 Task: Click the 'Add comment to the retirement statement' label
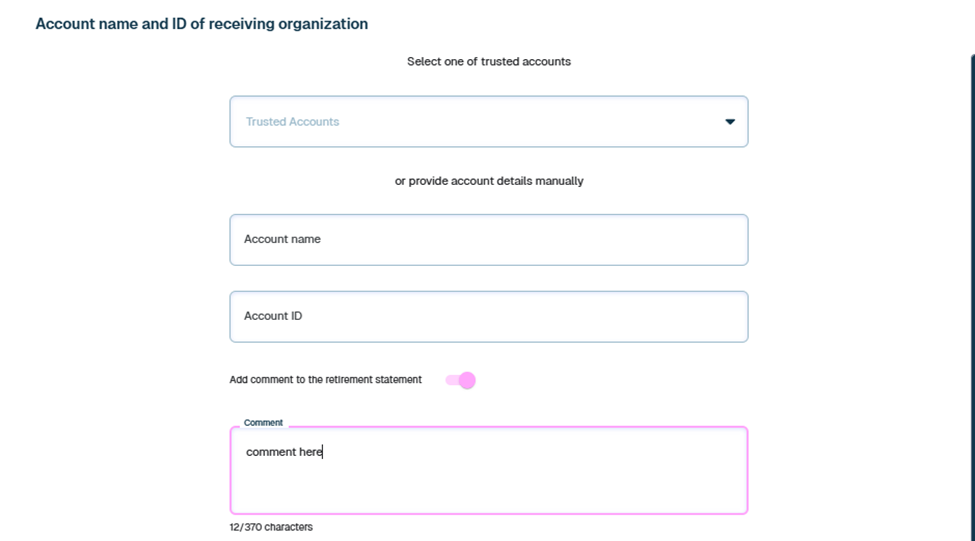pos(325,380)
